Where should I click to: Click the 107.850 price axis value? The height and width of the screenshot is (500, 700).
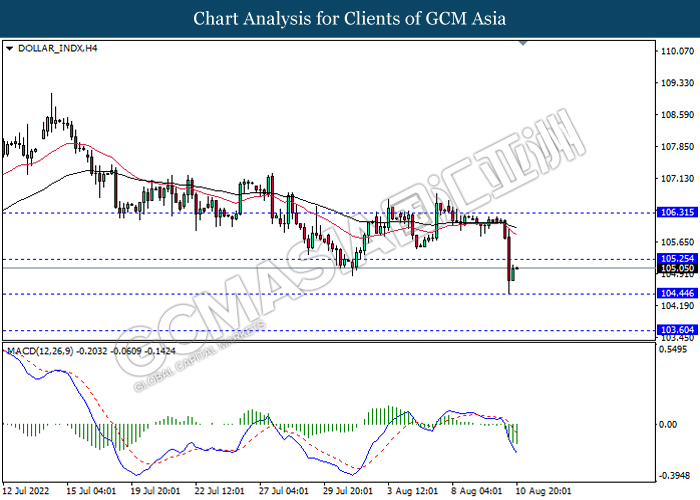coord(677,147)
